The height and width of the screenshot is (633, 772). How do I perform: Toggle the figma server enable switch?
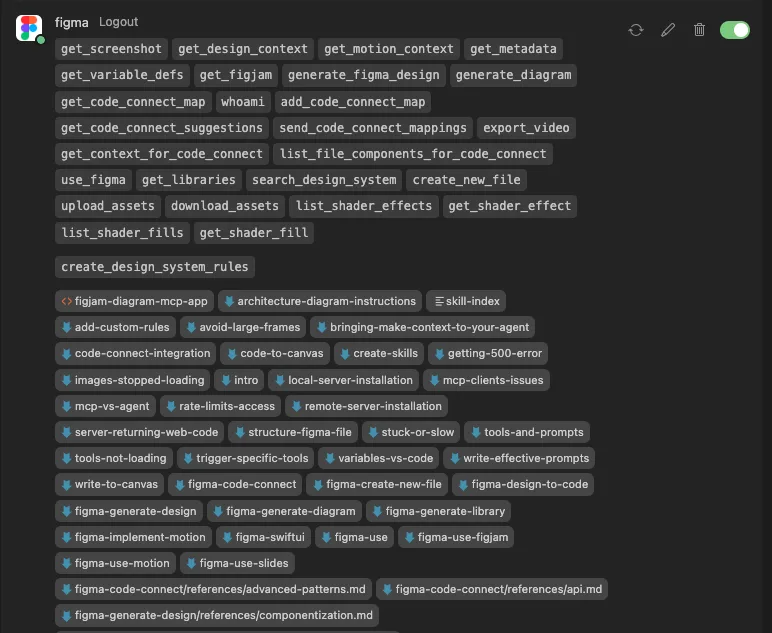click(x=735, y=30)
